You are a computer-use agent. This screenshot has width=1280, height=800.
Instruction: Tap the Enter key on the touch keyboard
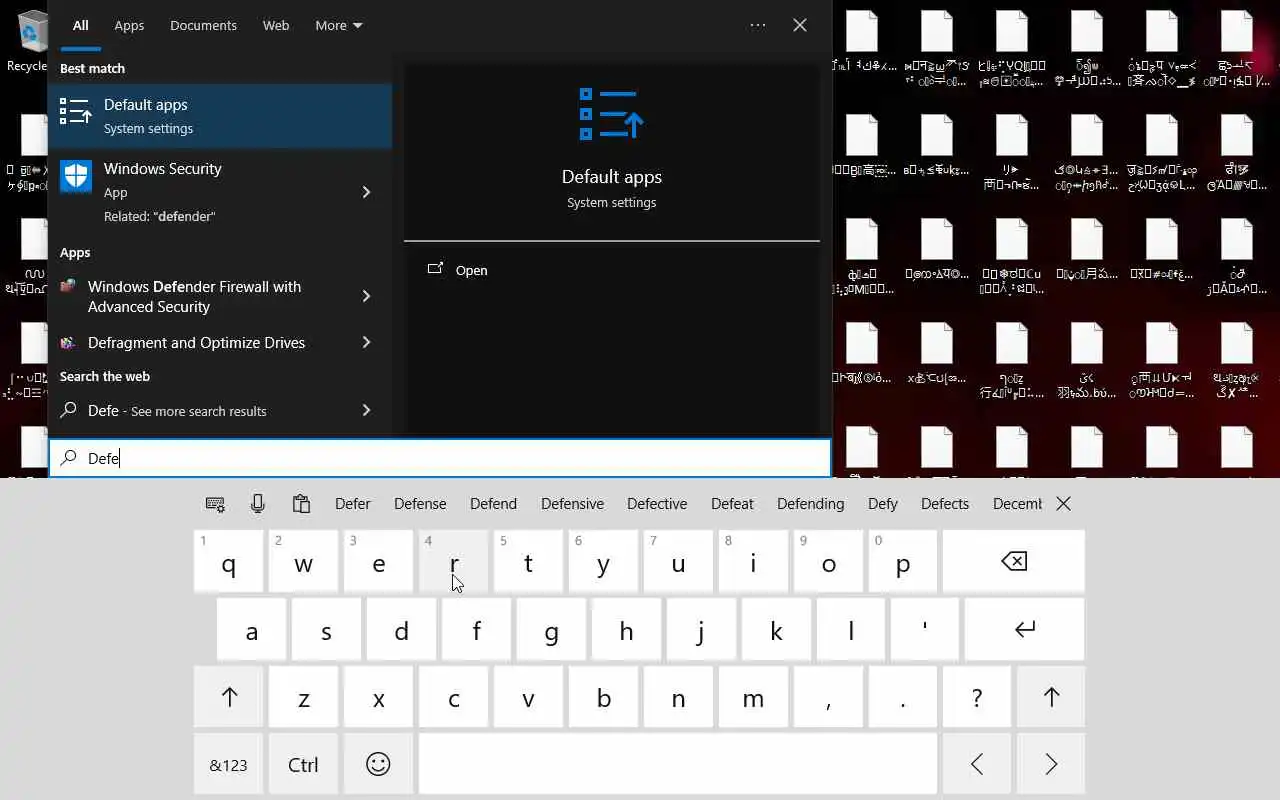[x=1025, y=629]
